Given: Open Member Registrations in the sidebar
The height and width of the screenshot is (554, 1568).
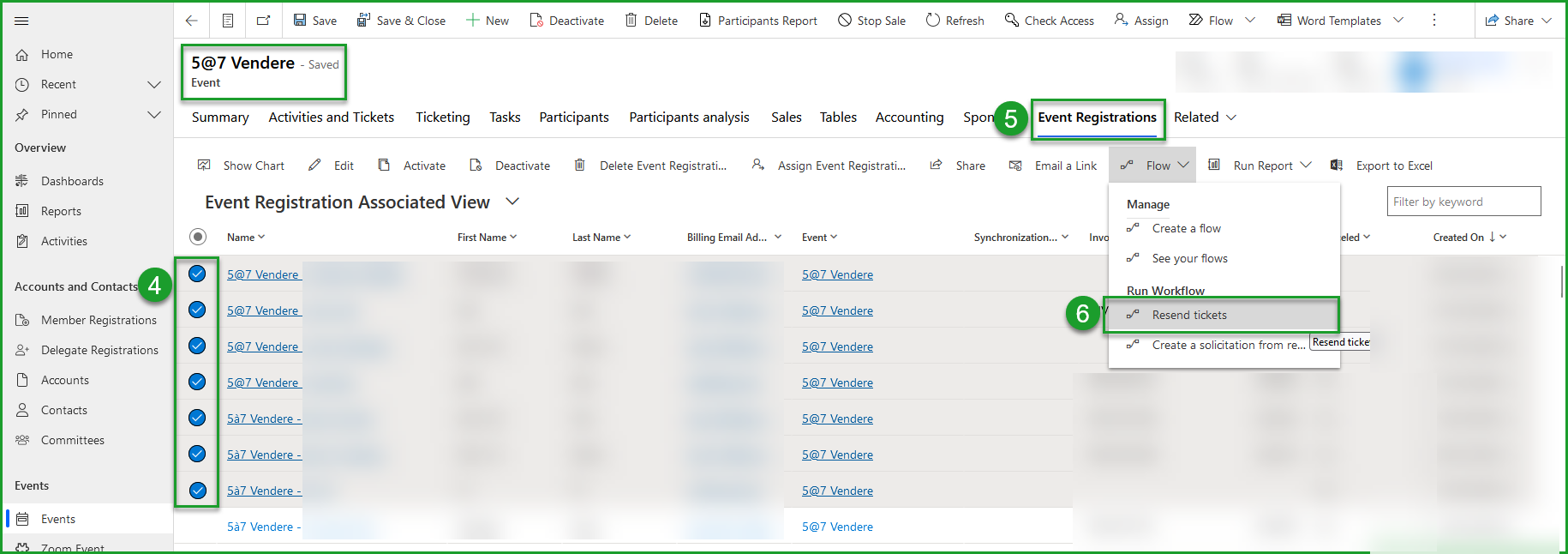Looking at the screenshot, I should click(99, 320).
